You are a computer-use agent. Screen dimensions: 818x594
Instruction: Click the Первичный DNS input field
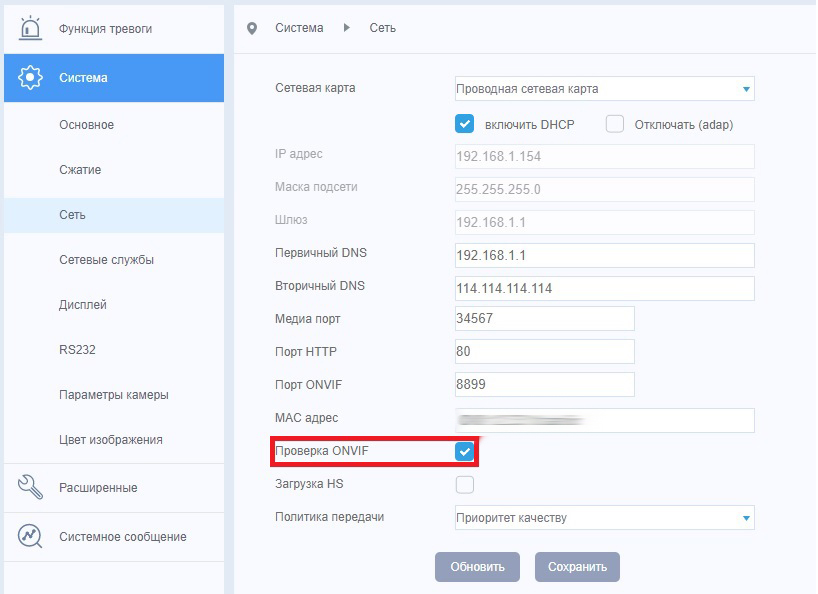click(604, 255)
